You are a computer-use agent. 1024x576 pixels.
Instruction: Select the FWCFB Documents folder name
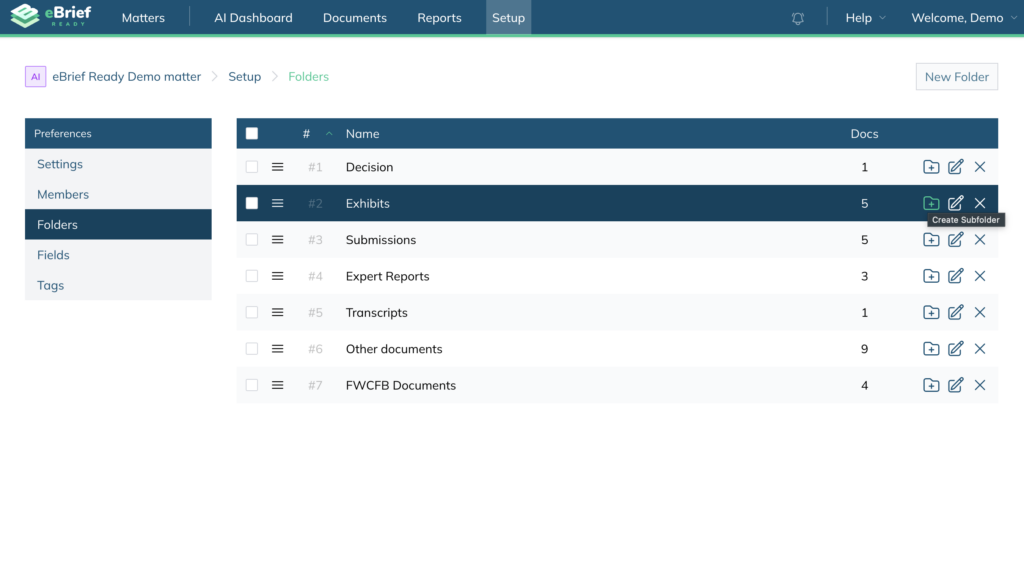pyautogui.click(x=400, y=385)
